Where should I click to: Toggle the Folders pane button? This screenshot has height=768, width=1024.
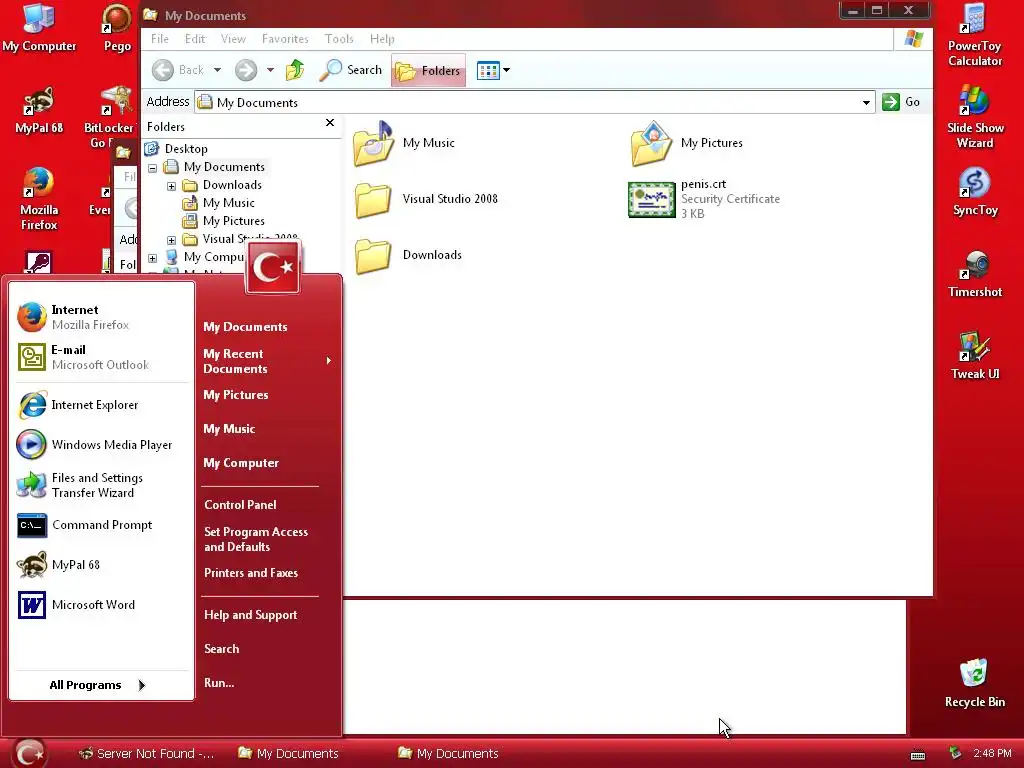tap(428, 70)
